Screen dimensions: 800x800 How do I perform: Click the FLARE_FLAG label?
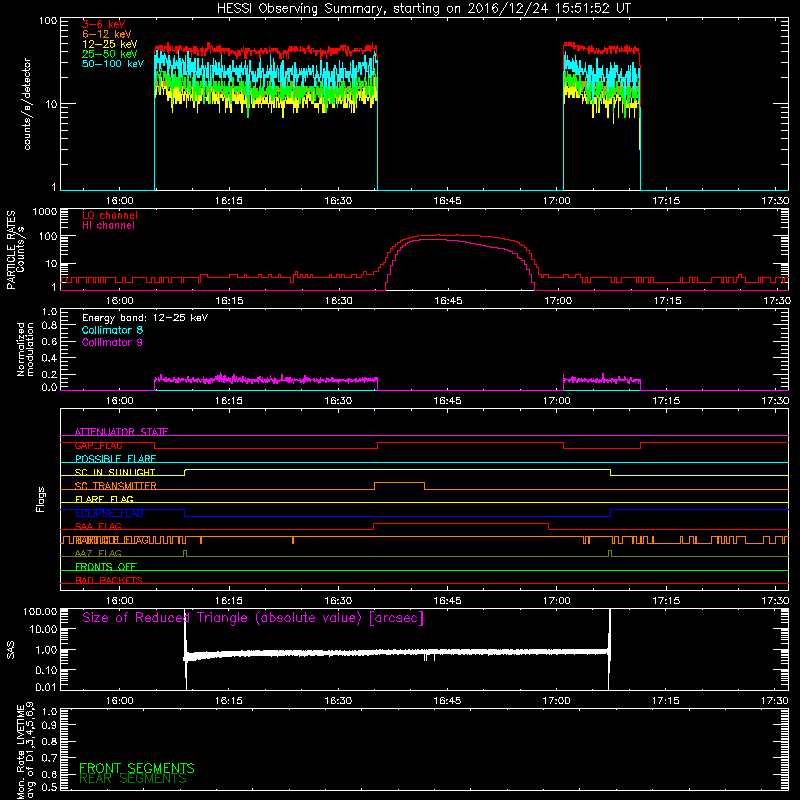pos(104,499)
